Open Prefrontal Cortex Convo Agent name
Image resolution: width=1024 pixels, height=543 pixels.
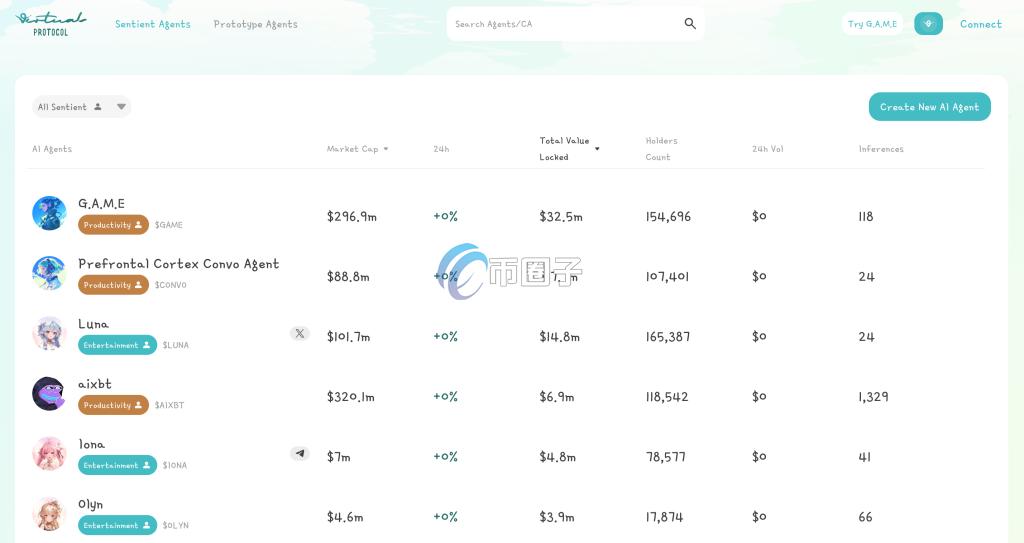(x=178, y=264)
